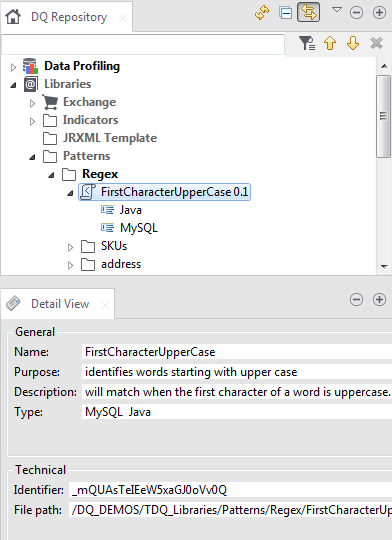Click the tree scrollbar up arrow
This screenshot has height=540, width=392.
384,66
